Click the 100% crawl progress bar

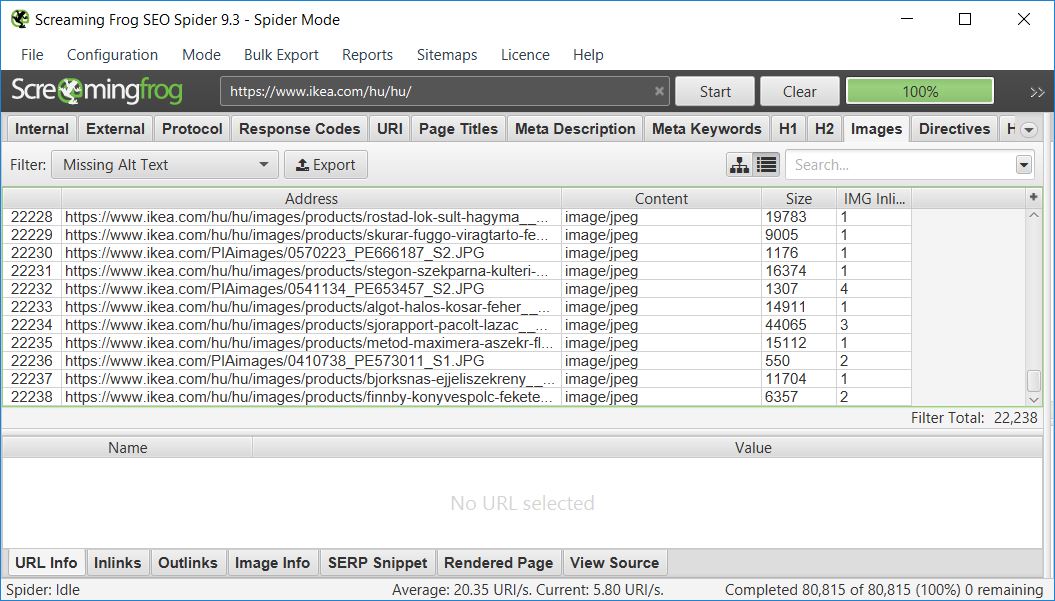coord(920,92)
